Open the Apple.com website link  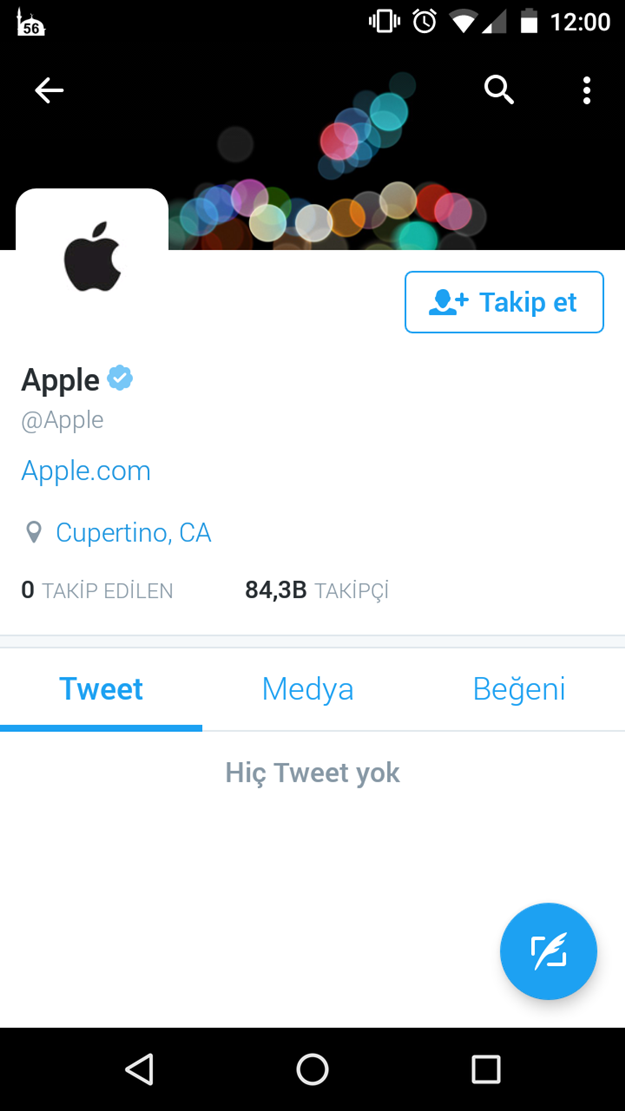86,470
